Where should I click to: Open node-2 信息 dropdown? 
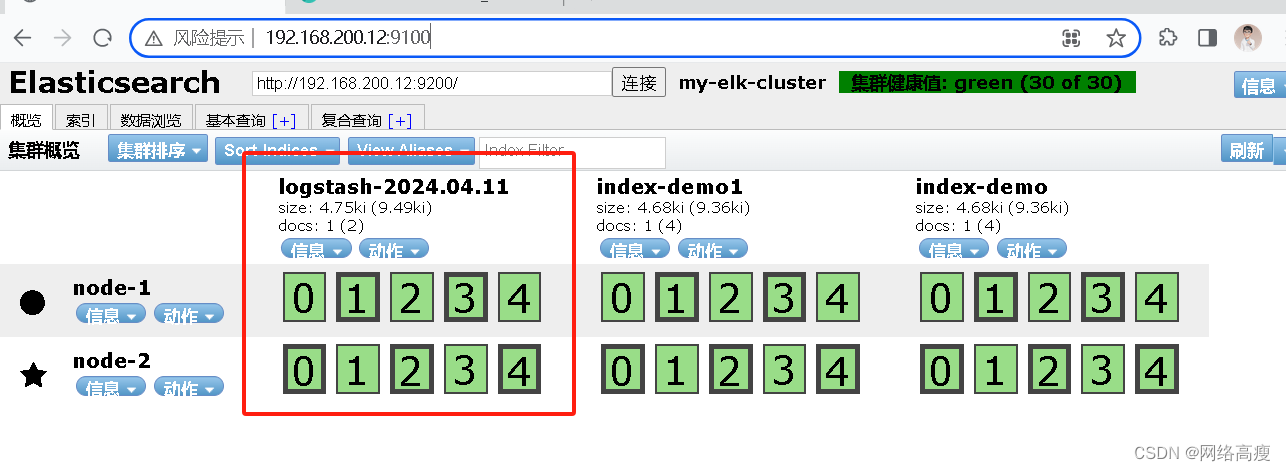tap(111, 388)
